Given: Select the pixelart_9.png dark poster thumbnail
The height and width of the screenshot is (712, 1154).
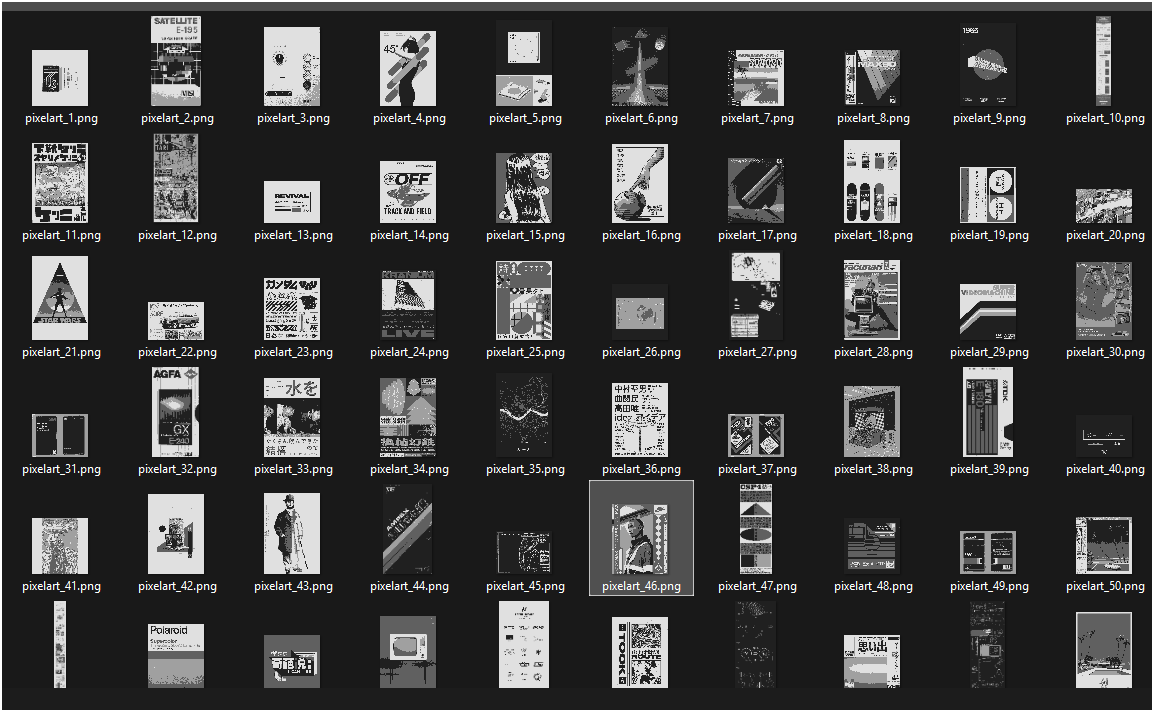Looking at the screenshot, I should 988,65.
